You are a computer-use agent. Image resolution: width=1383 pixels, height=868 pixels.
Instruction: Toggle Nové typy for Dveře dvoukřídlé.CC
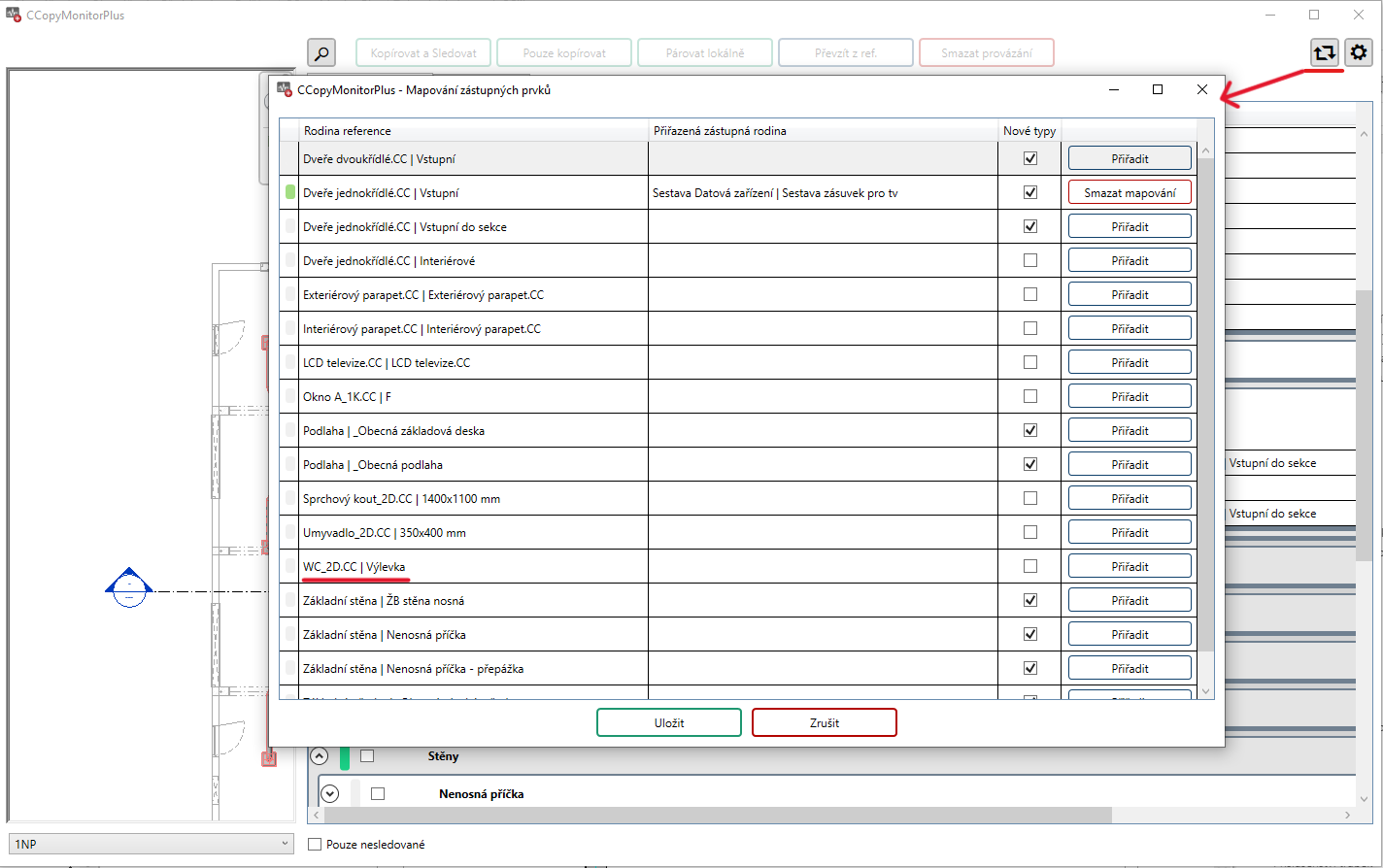[1030, 158]
